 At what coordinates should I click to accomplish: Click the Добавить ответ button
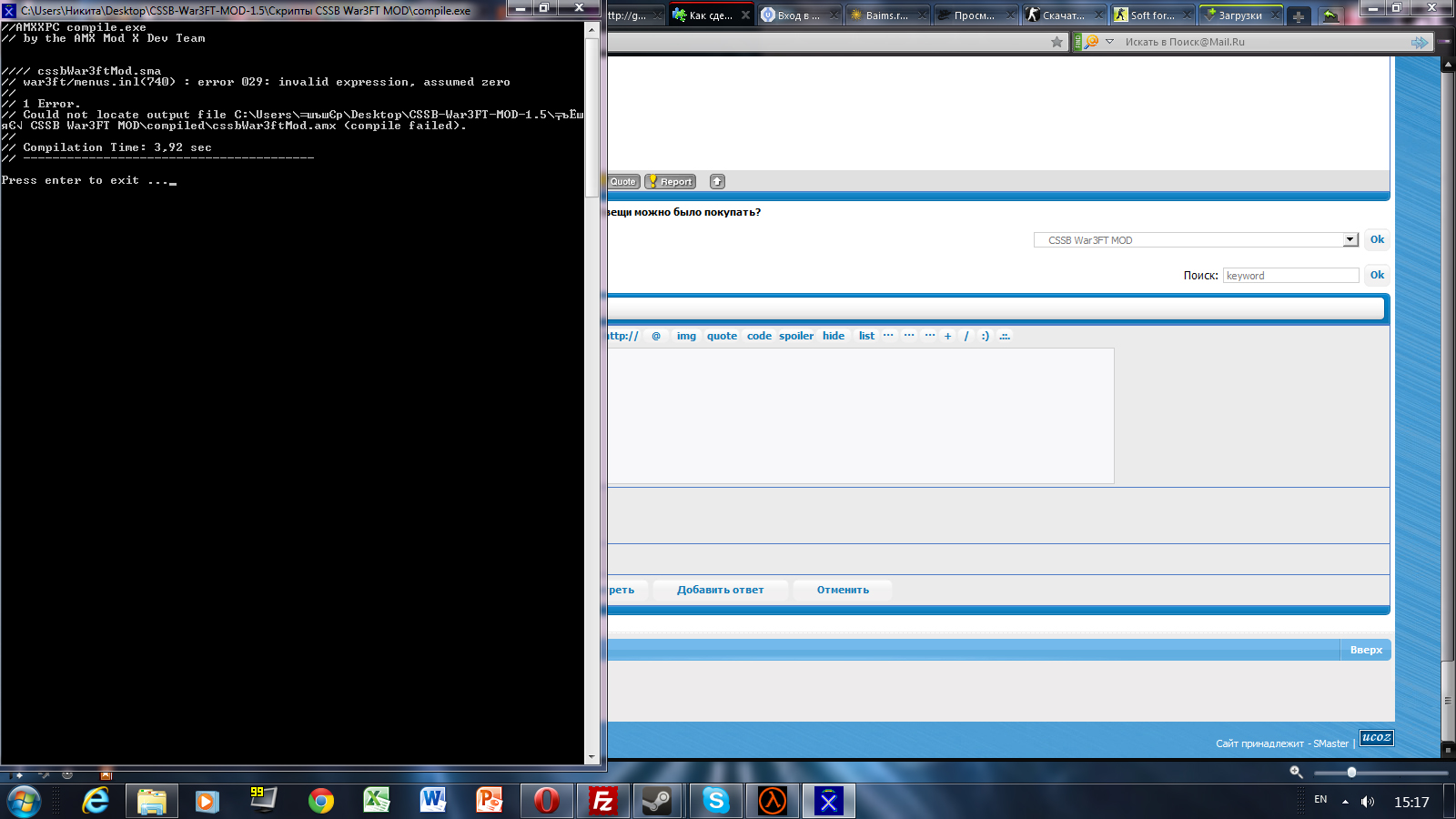tap(720, 590)
